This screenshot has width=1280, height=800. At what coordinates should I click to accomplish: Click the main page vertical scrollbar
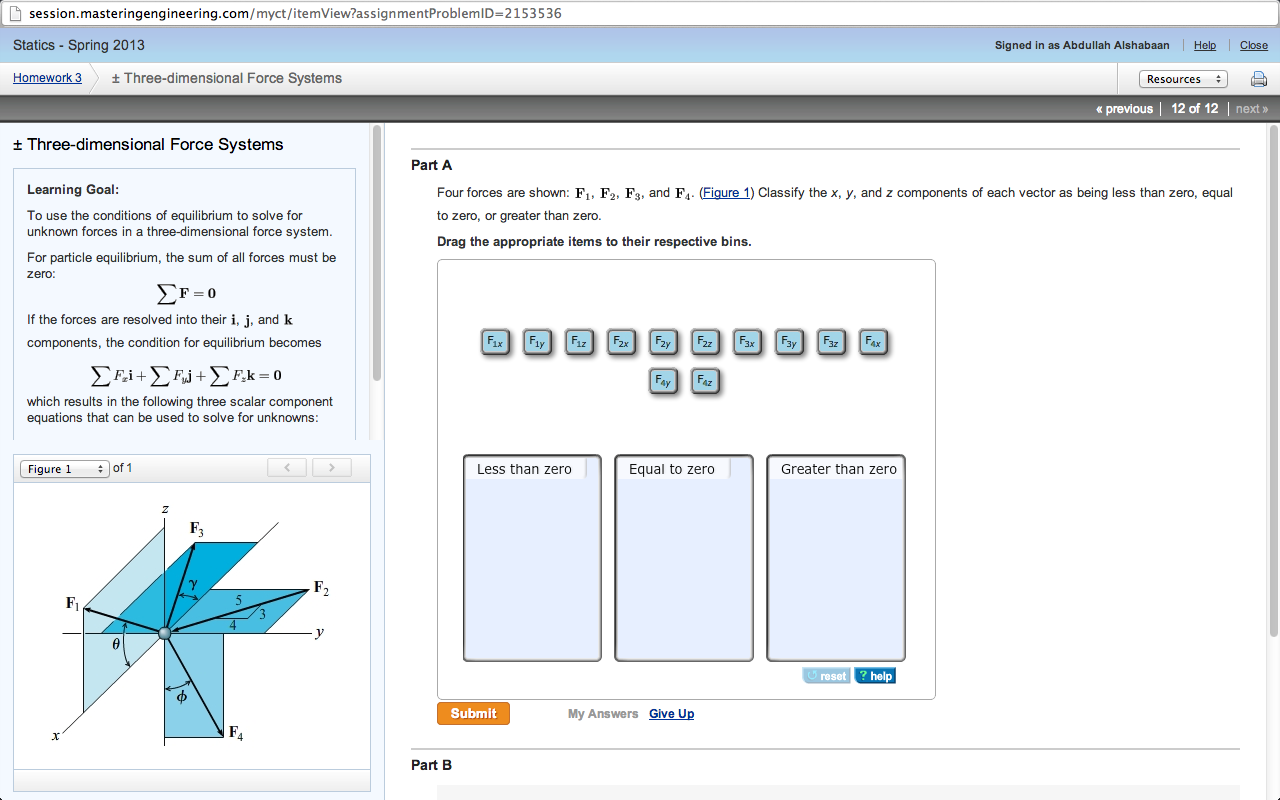tap(1273, 380)
